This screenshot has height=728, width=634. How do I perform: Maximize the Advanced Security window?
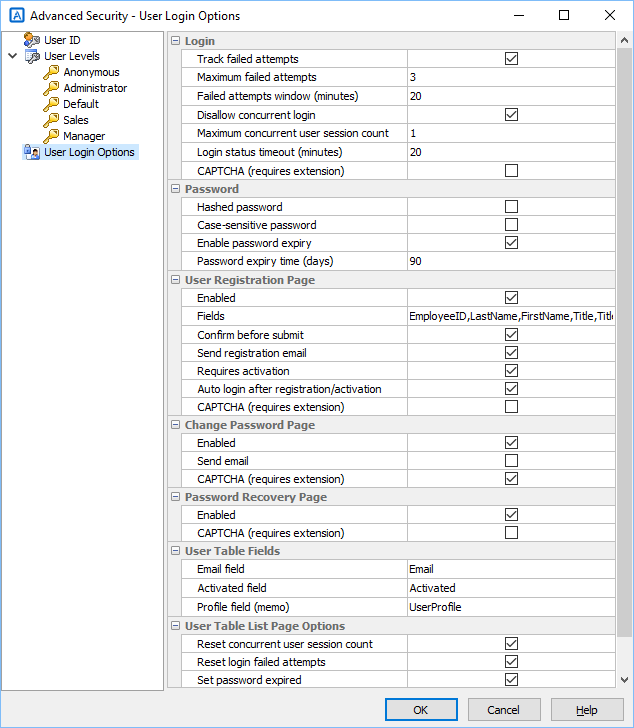click(x=564, y=15)
